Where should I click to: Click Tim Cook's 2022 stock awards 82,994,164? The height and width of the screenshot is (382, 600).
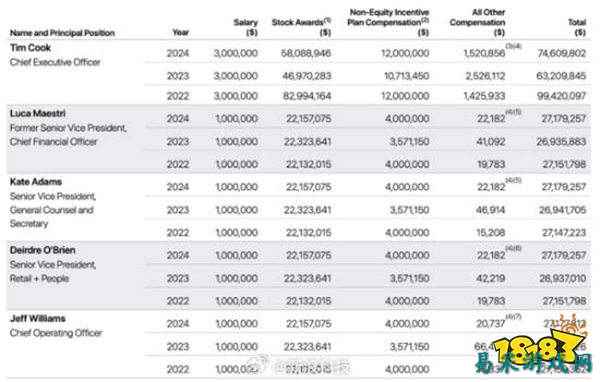click(307, 96)
